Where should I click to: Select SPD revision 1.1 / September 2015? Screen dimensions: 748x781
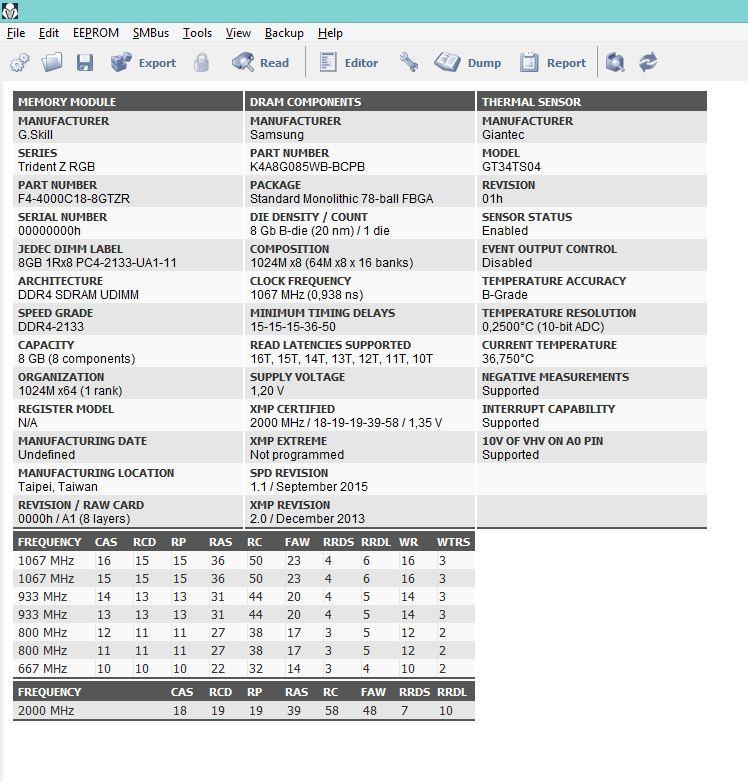(x=309, y=487)
